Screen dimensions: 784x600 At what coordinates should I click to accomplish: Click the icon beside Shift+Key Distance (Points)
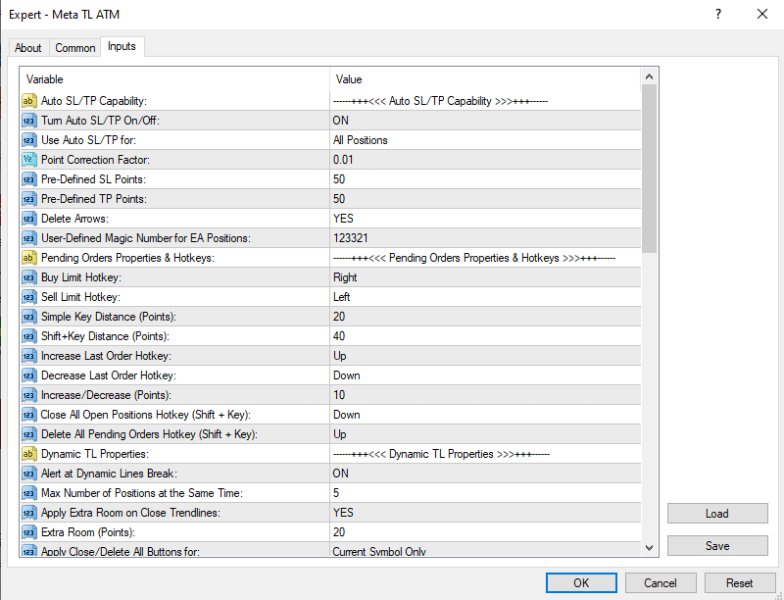(x=28, y=336)
